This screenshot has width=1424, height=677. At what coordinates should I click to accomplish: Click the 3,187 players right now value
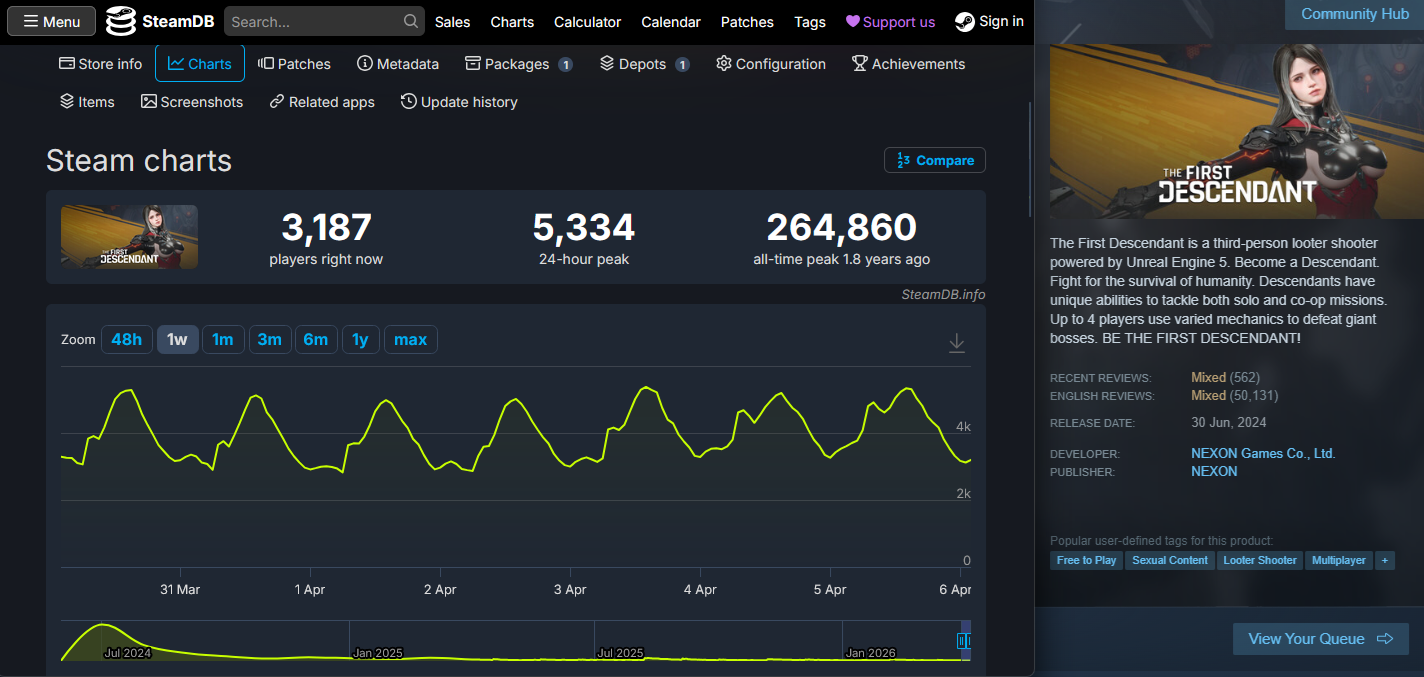[326, 228]
